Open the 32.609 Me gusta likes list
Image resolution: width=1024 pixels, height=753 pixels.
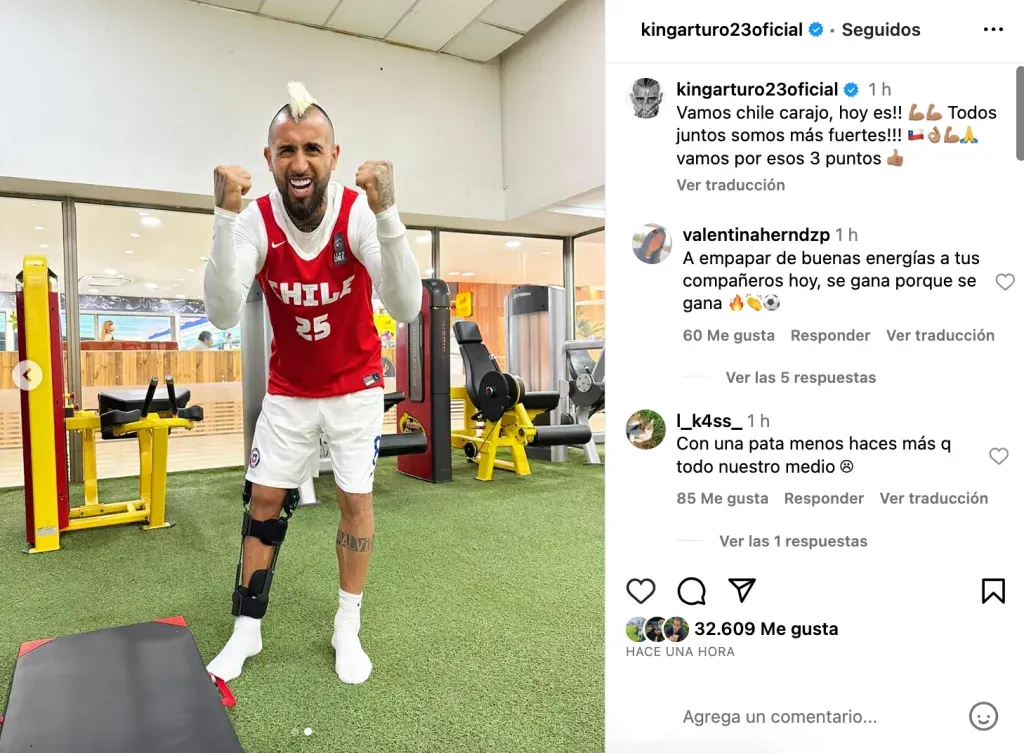click(x=766, y=629)
